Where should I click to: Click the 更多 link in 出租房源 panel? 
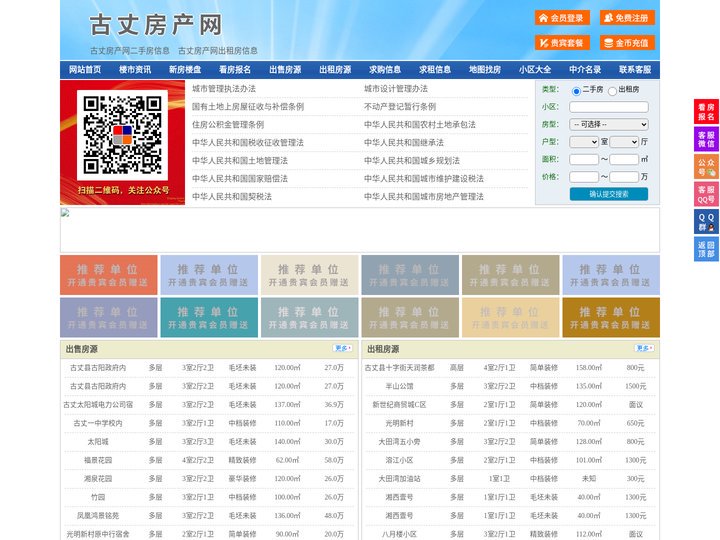644,349
